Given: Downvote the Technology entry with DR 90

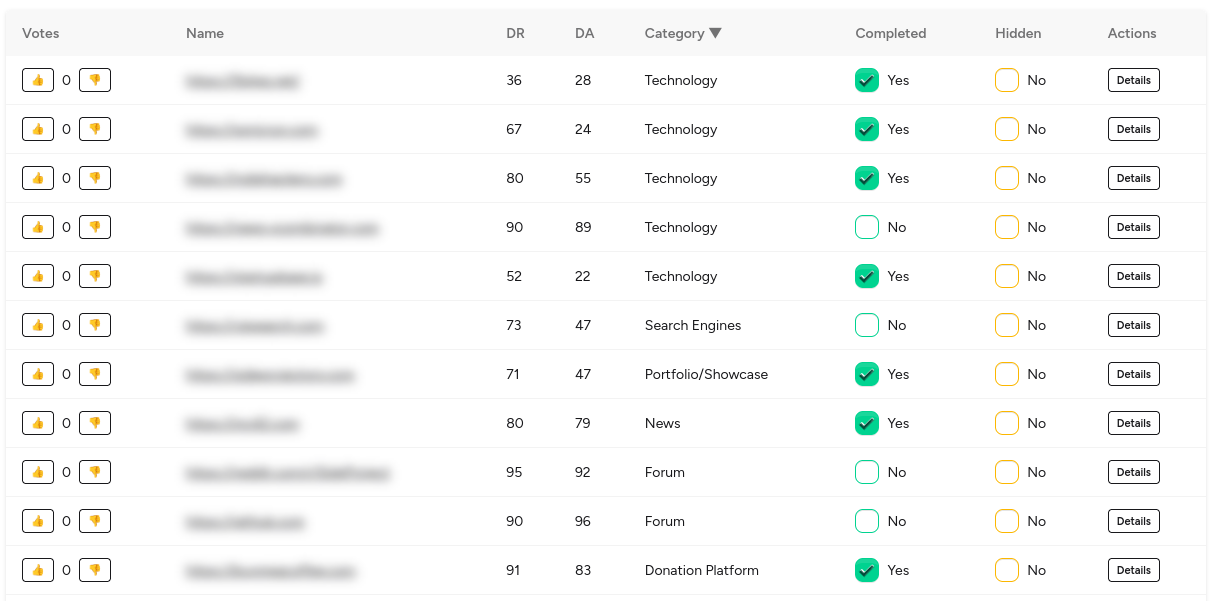Looking at the screenshot, I should pyautogui.click(x=95, y=227).
